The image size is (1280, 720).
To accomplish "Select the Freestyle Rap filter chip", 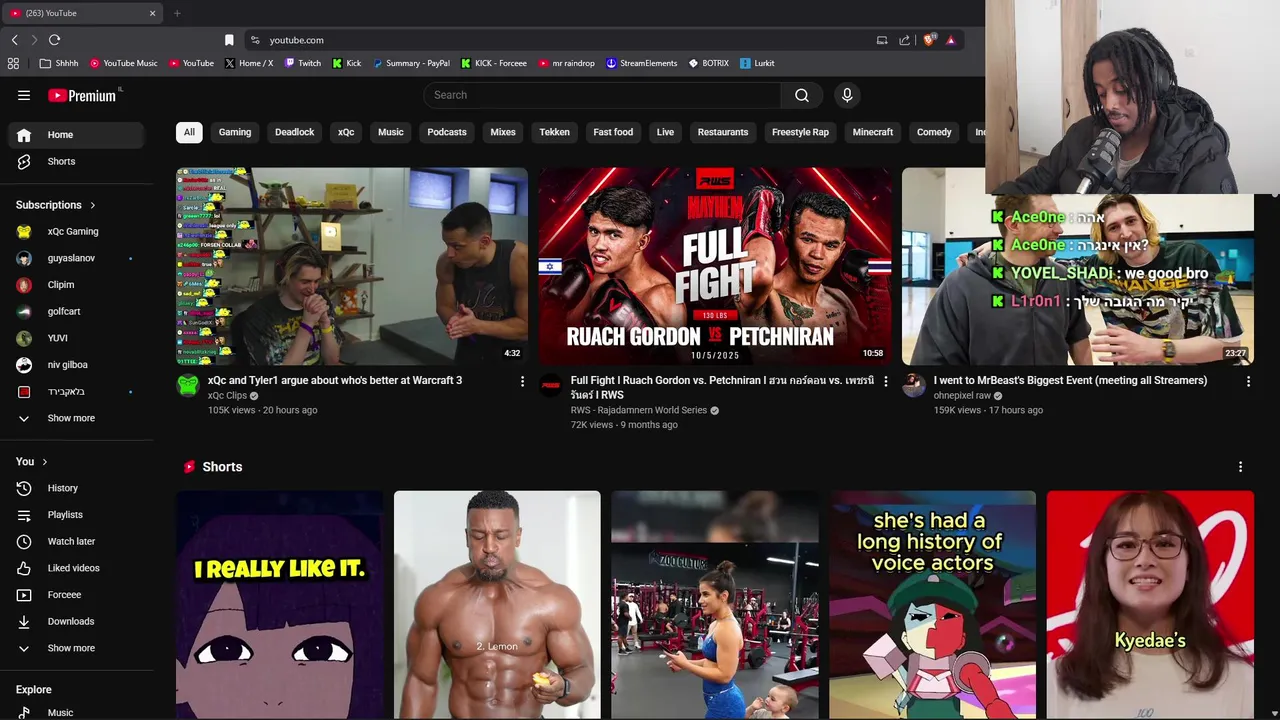I will pos(800,132).
